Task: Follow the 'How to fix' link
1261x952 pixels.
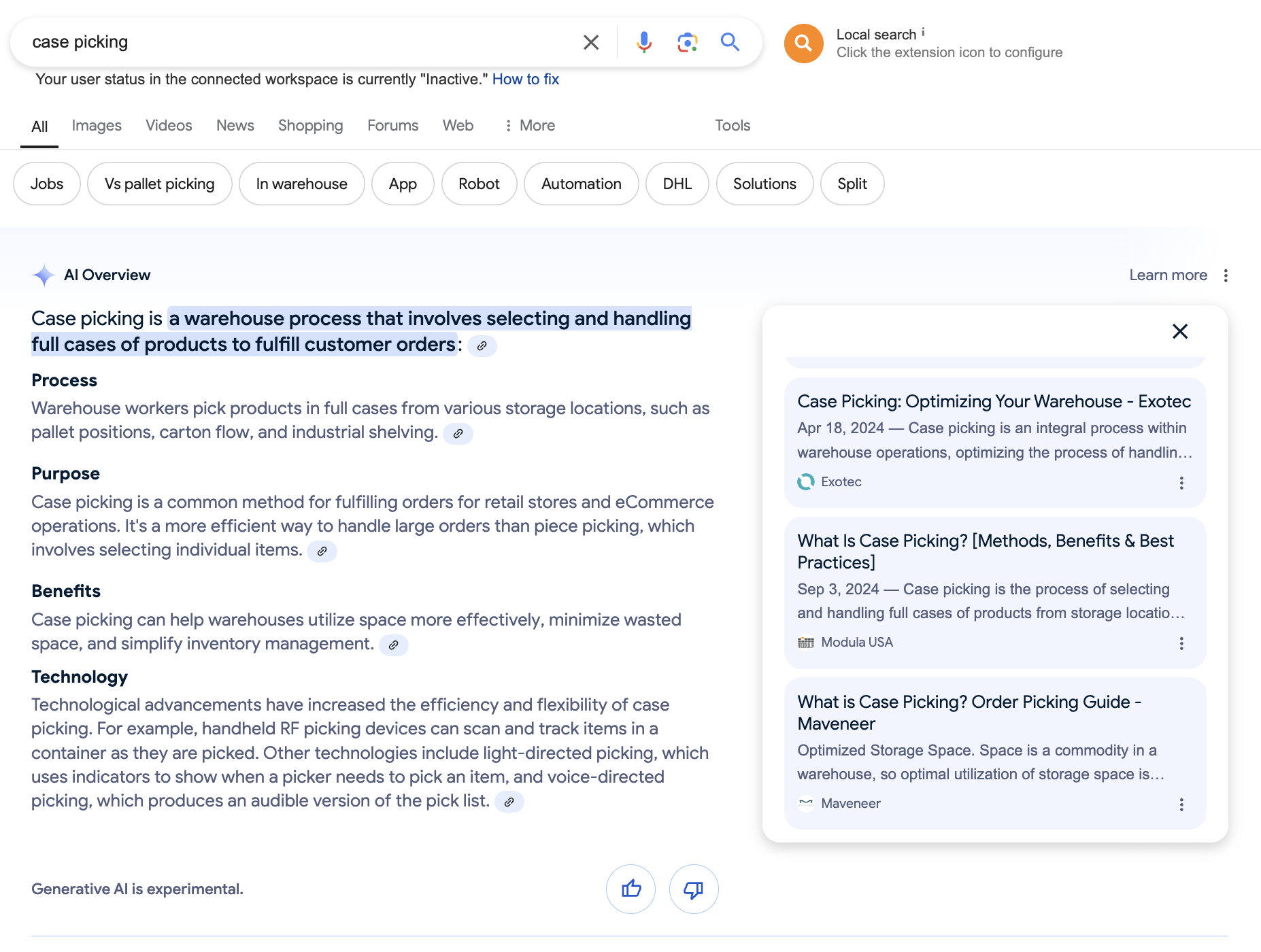Action: 526,80
